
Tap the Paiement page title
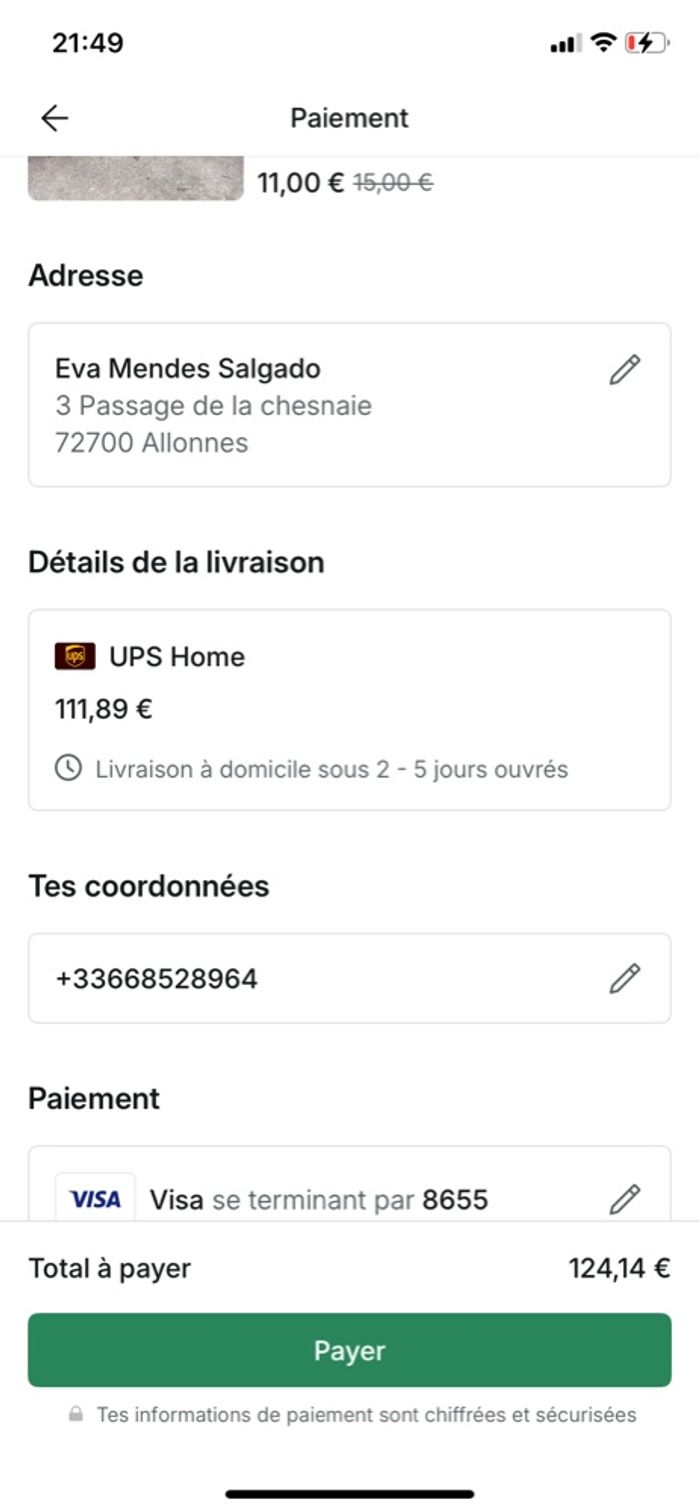[x=349, y=118]
